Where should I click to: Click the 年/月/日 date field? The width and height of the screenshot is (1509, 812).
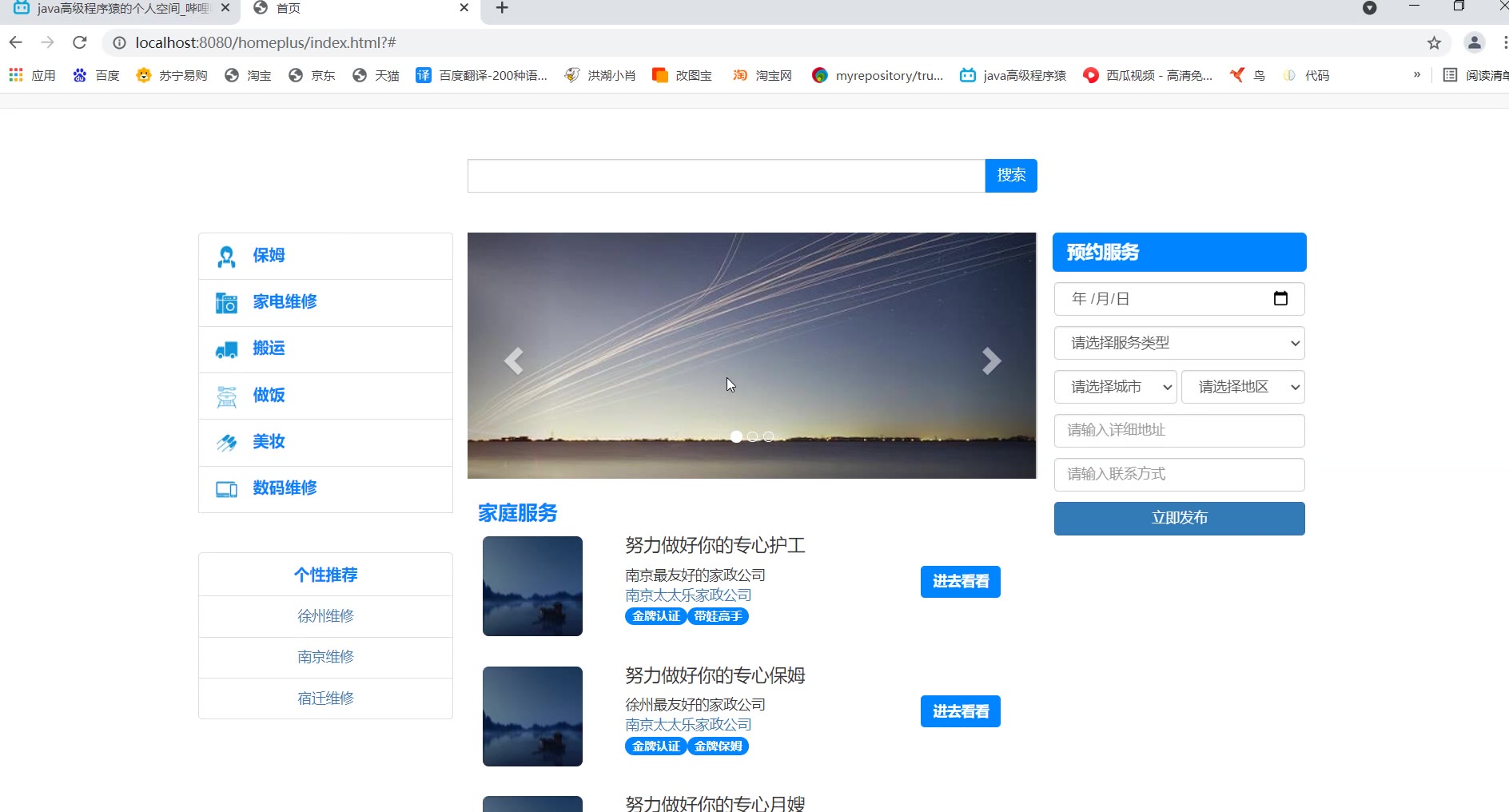tap(1180, 299)
